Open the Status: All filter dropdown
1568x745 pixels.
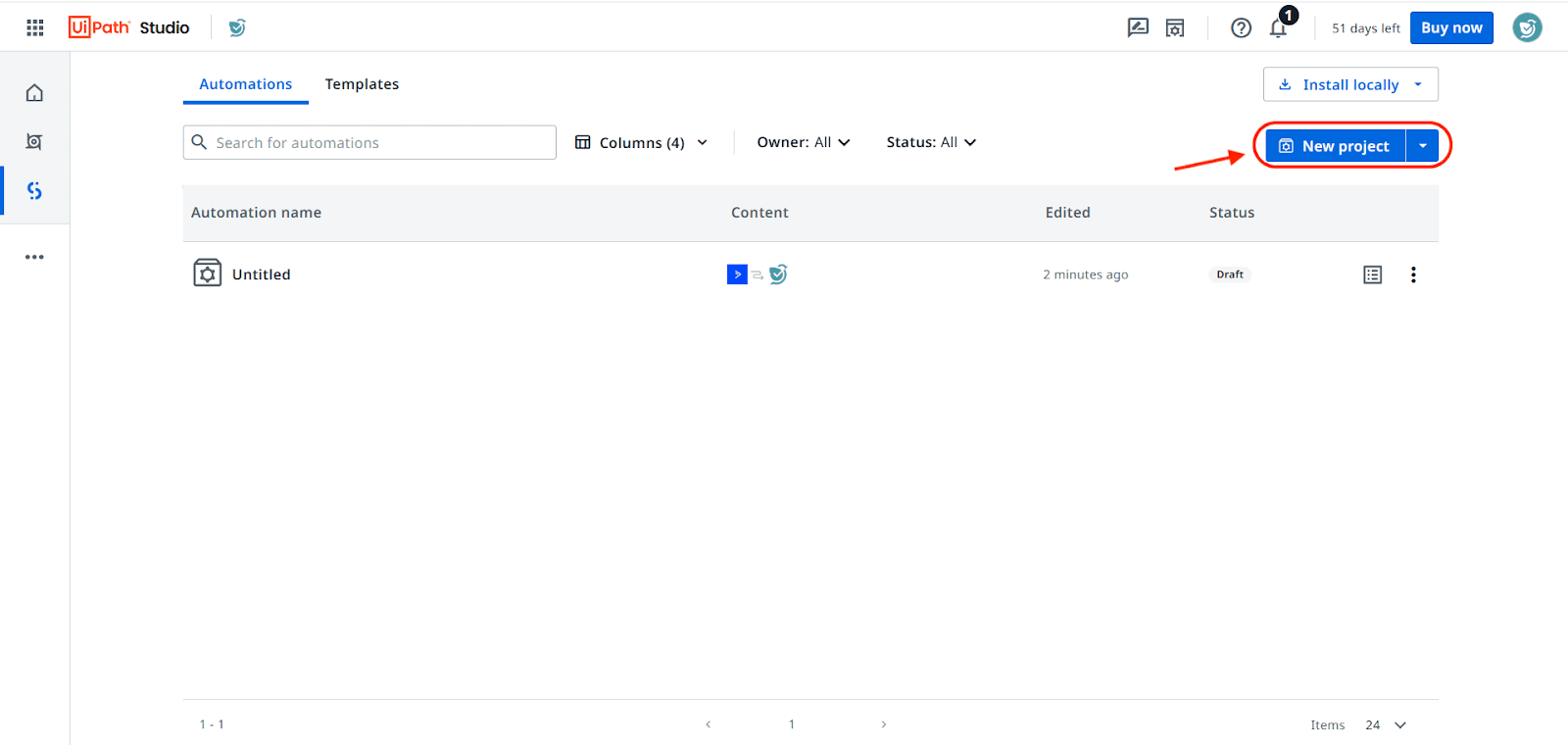tap(931, 142)
